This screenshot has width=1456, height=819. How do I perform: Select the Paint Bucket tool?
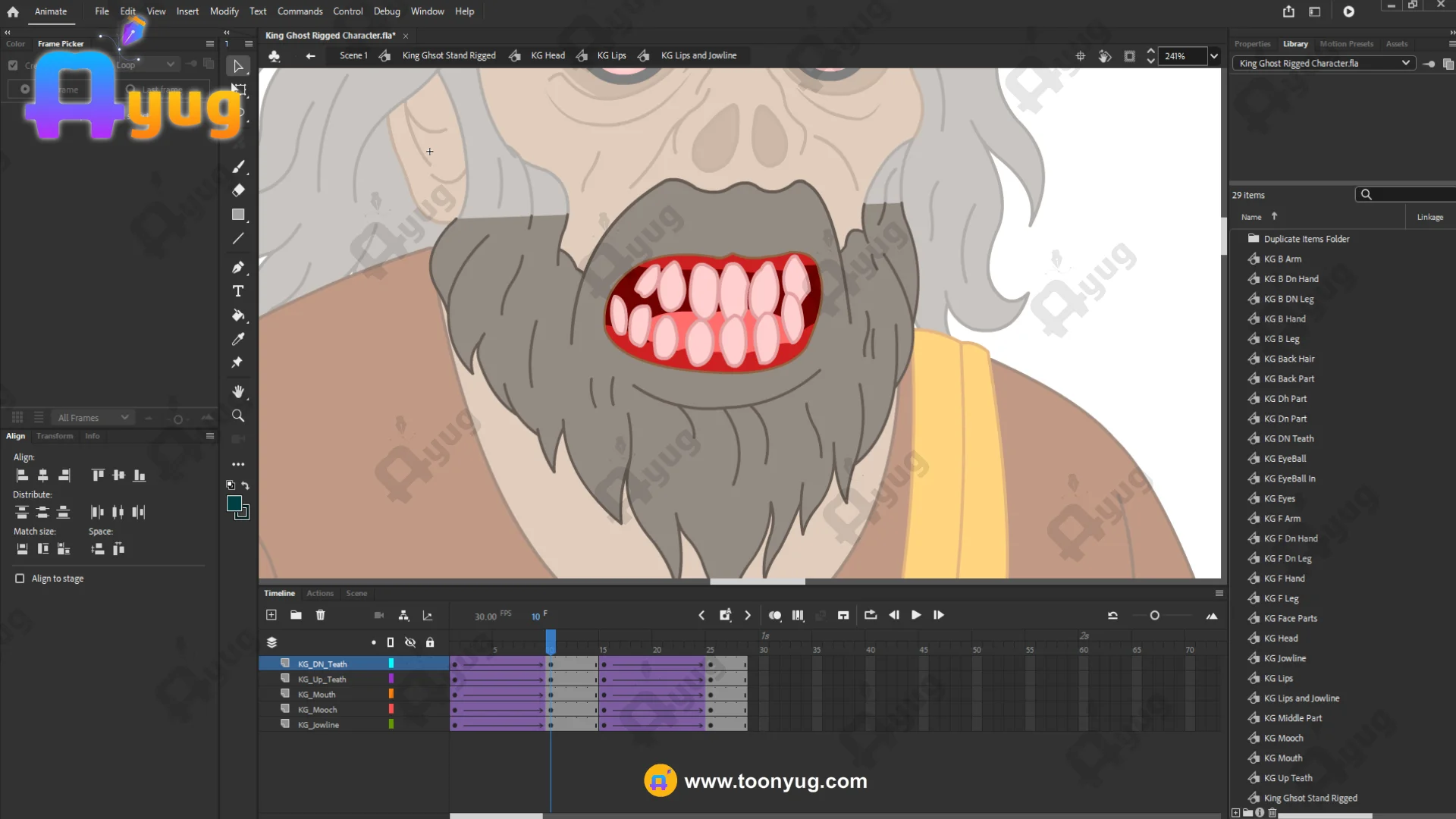click(x=238, y=315)
